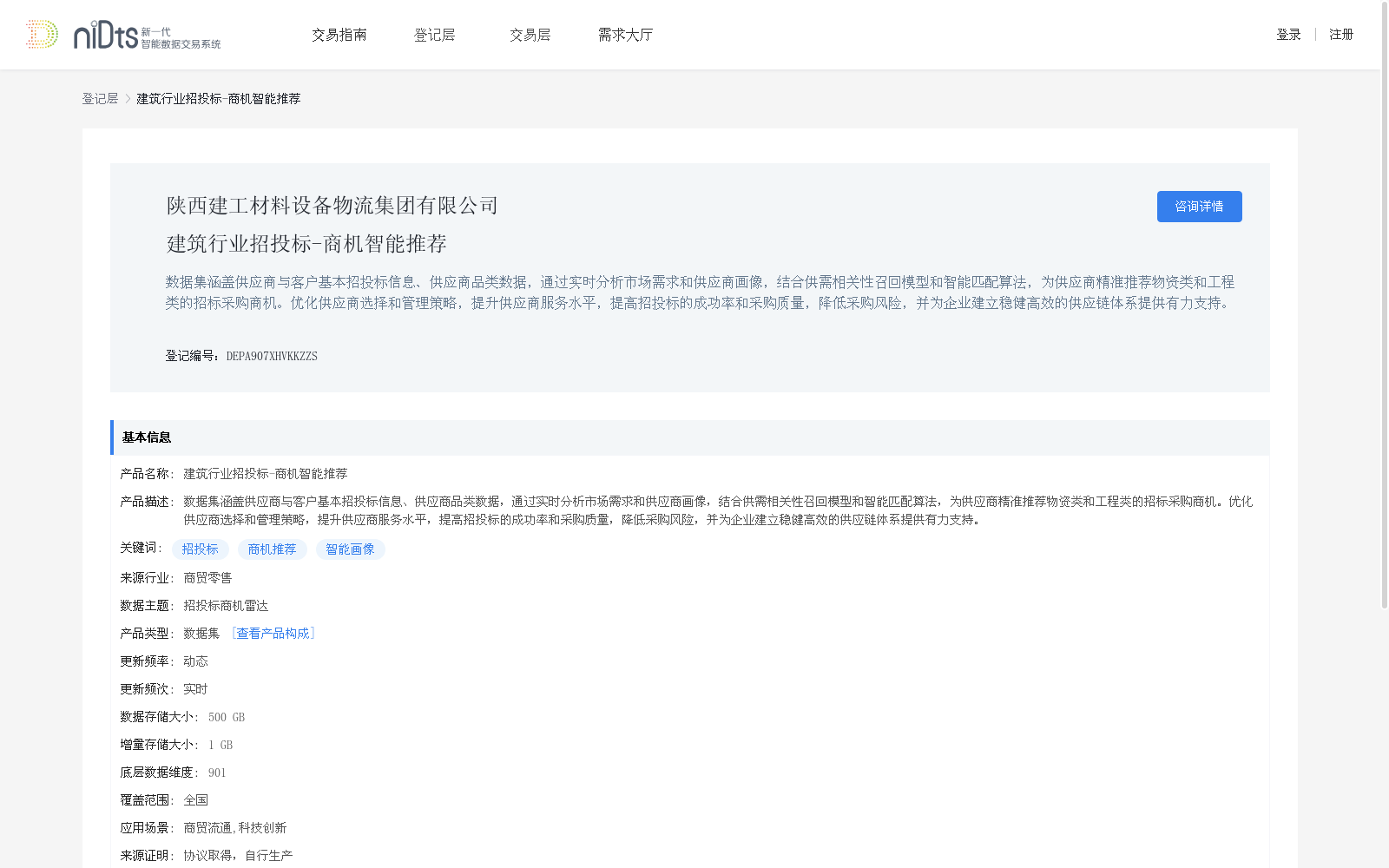
Task: Go to 需求大厅 page
Action: (626, 35)
